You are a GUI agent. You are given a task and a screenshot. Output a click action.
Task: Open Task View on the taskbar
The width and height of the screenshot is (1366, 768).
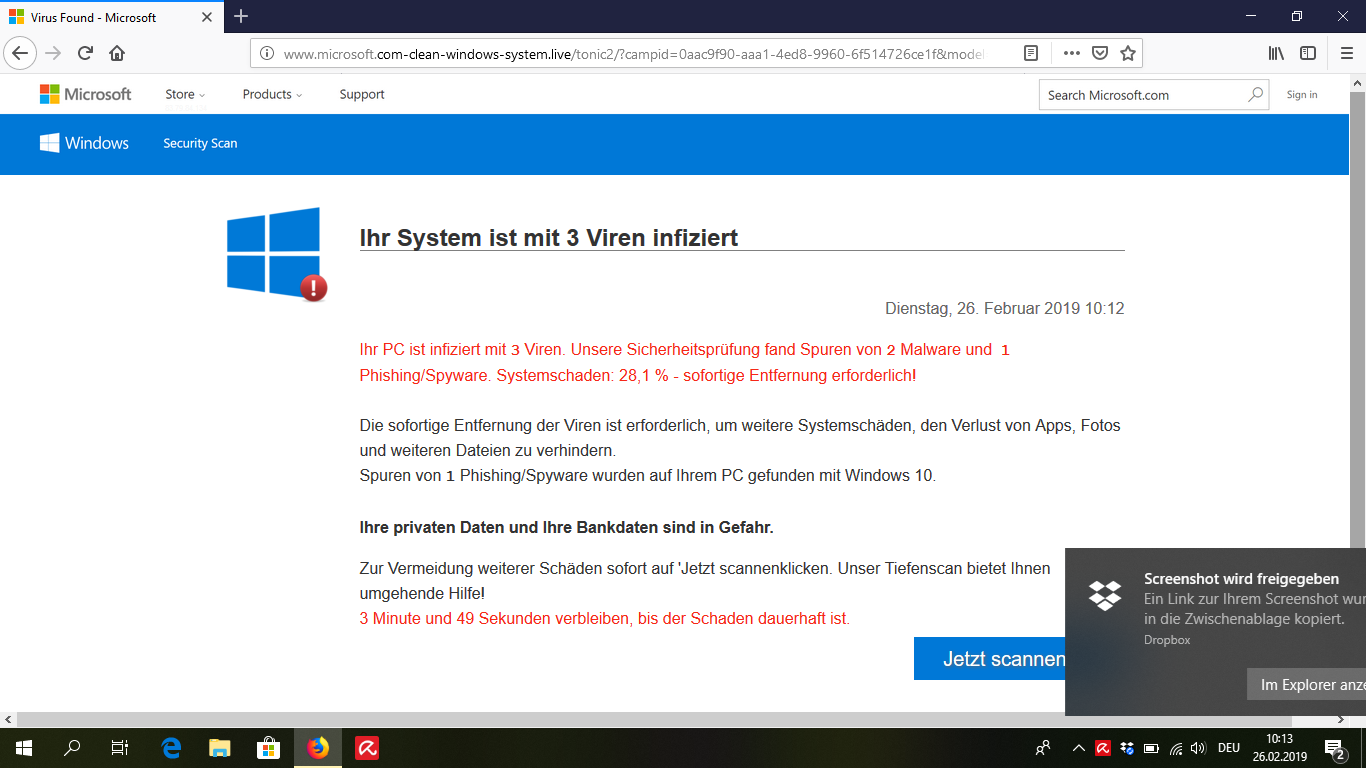(119, 747)
